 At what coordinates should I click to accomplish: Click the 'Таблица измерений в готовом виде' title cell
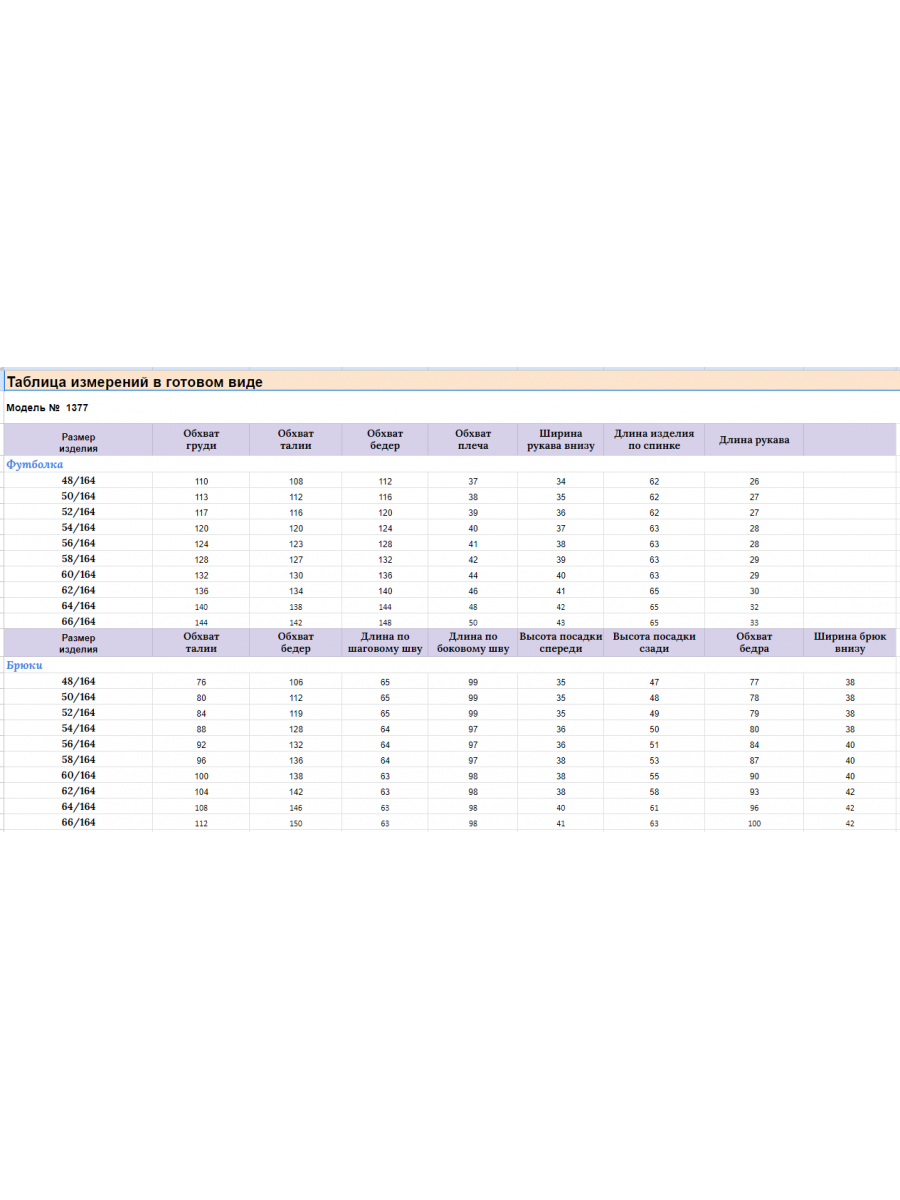[135, 382]
